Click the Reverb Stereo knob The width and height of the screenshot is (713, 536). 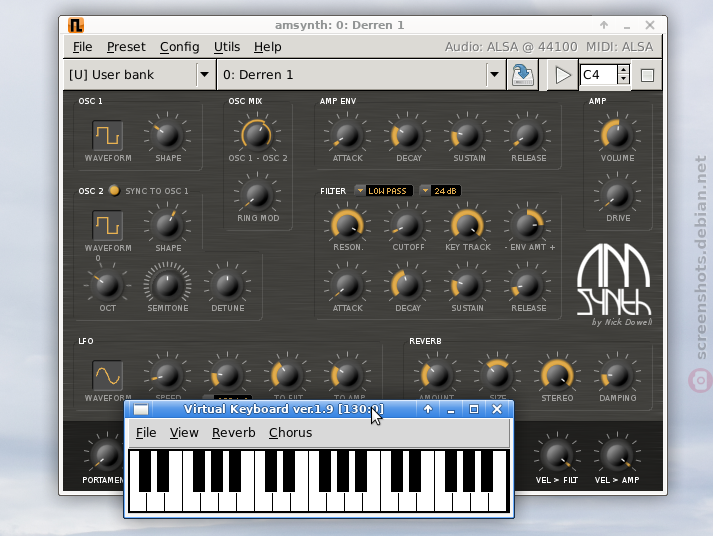pos(557,375)
